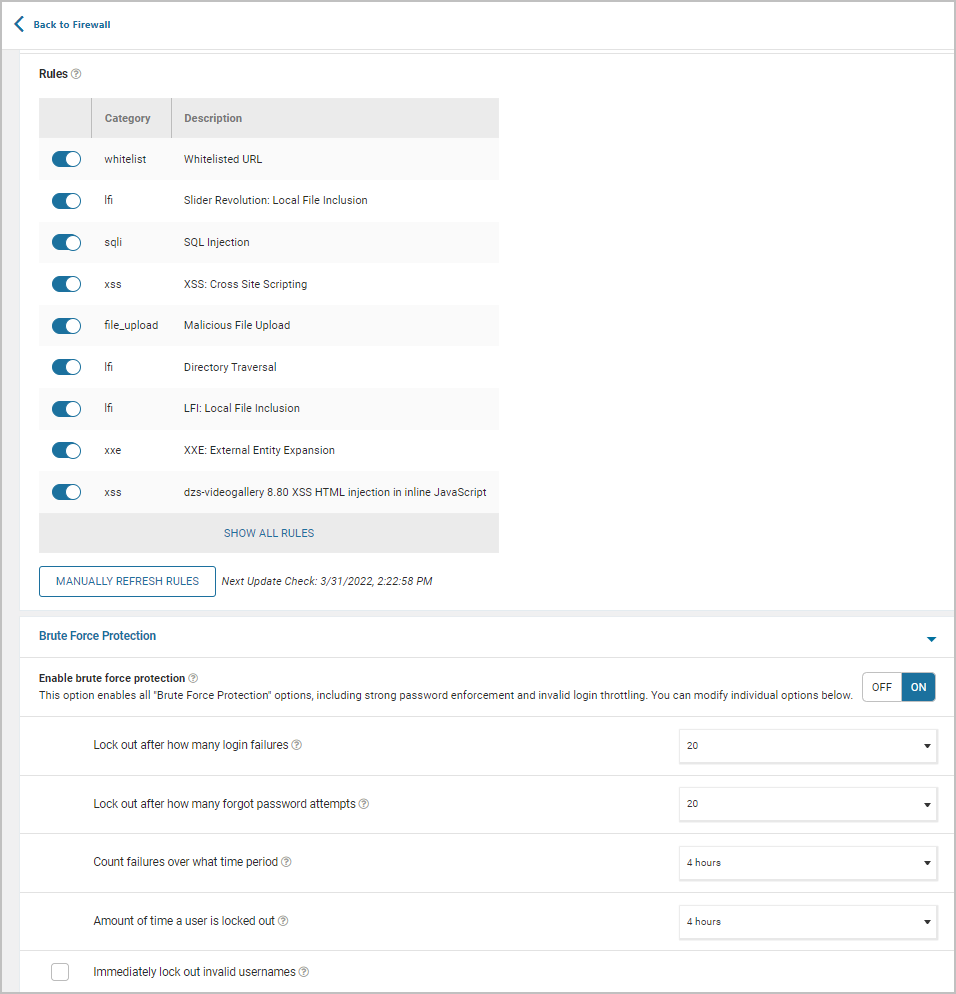Collapse the Brute Force Protection section arrow

931,639
